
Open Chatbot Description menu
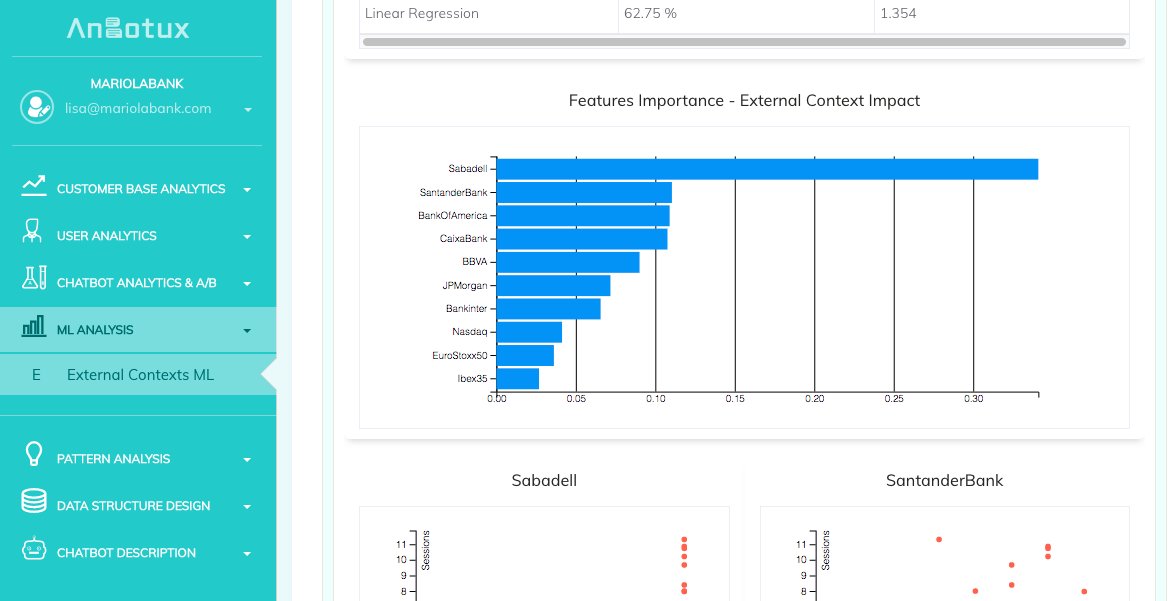[x=138, y=553]
